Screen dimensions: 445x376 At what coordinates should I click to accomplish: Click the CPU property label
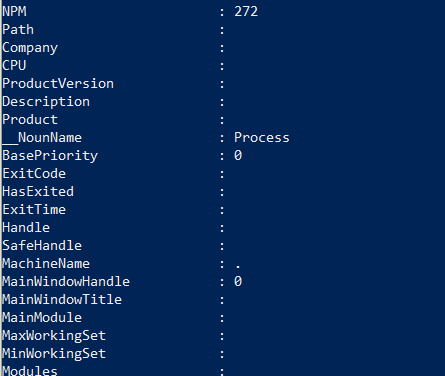(14, 66)
